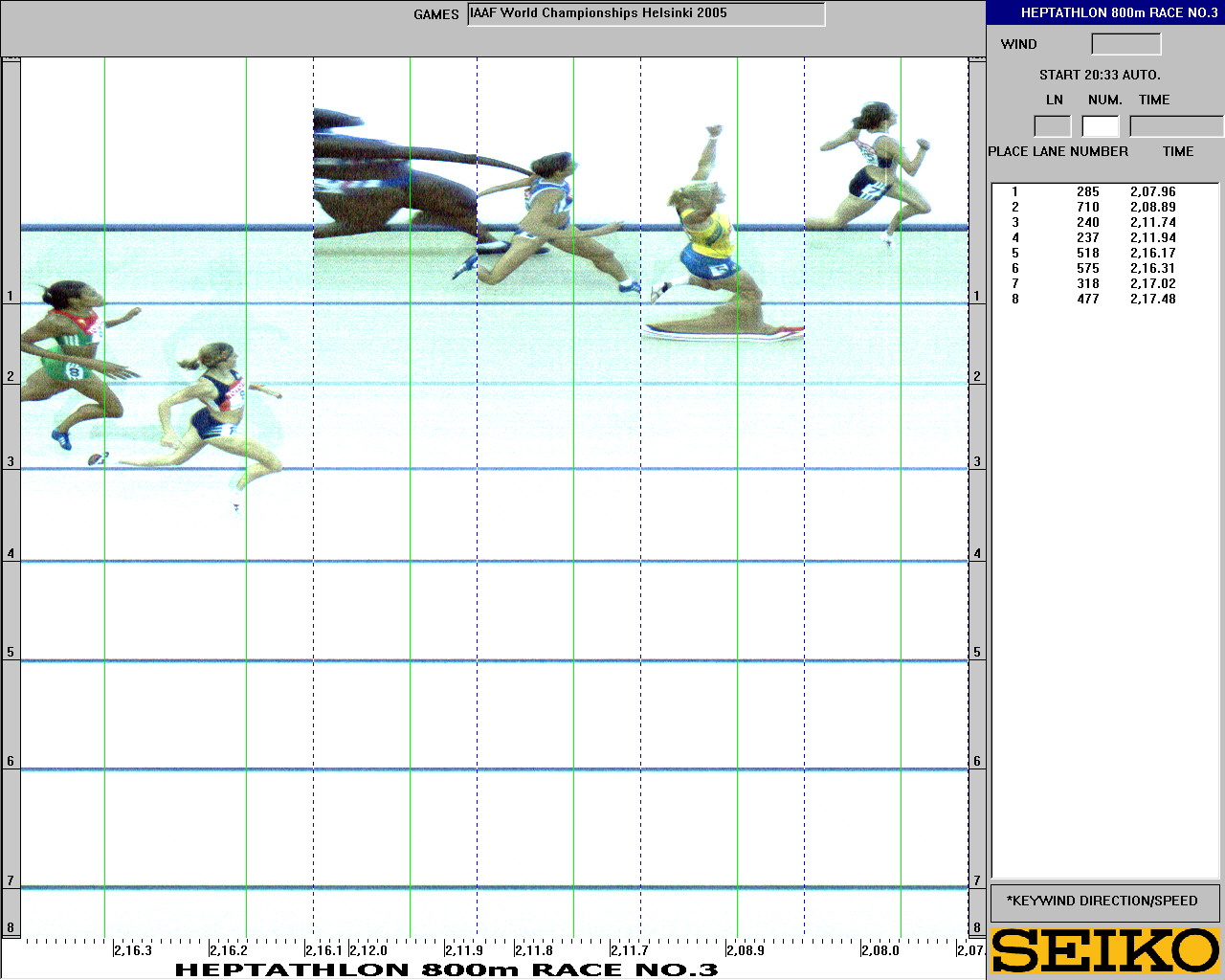The height and width of the screenshot is (980, 1225).
Task: Focus the LN lane entry box
Action: 1052,126
